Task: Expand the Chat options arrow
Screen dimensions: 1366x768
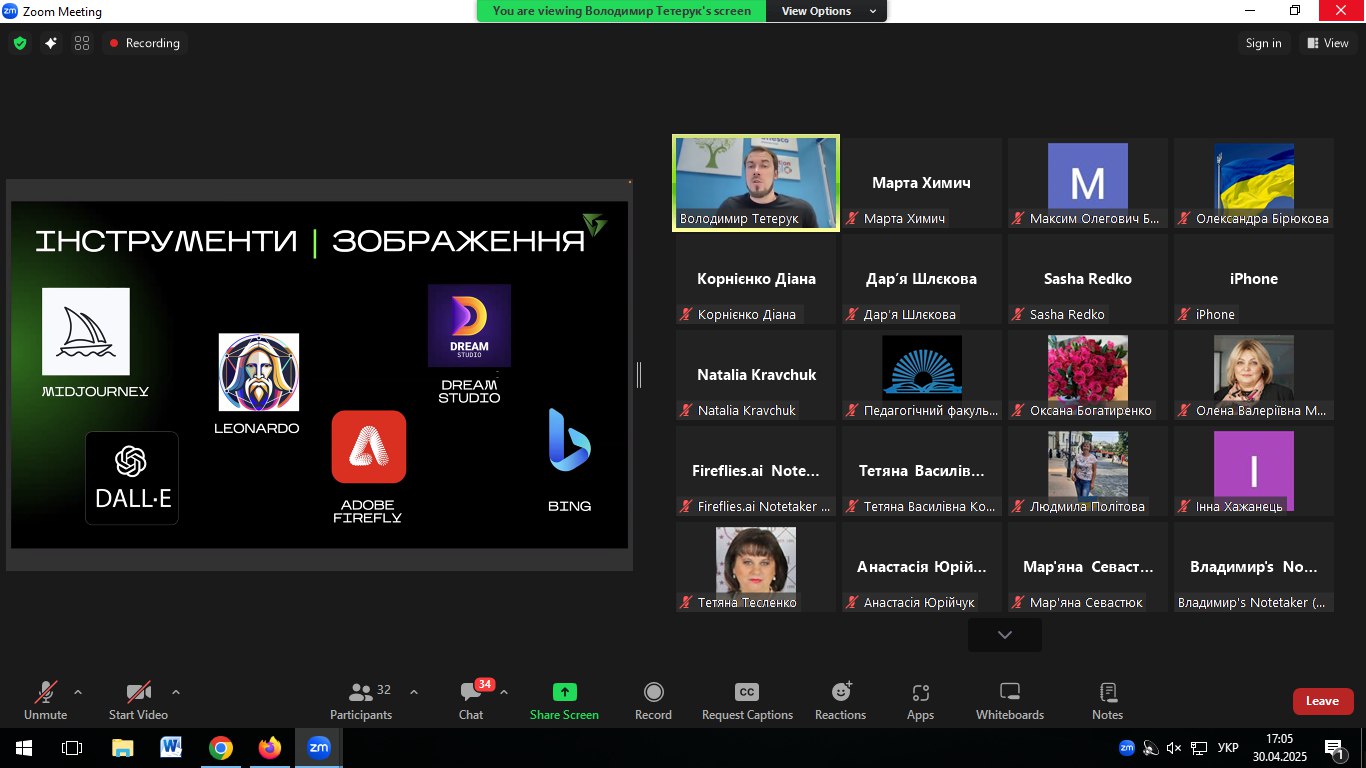Action: (x=504, y=692)
